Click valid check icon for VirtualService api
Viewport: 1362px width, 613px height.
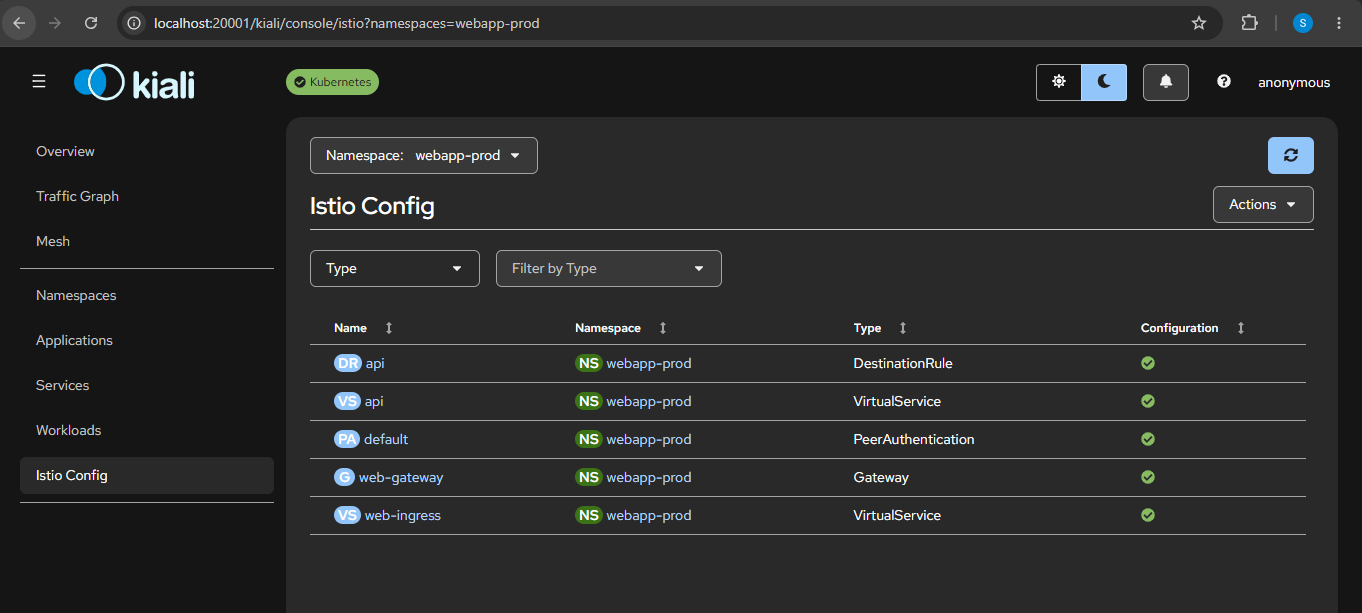(x=1148, y=401)
